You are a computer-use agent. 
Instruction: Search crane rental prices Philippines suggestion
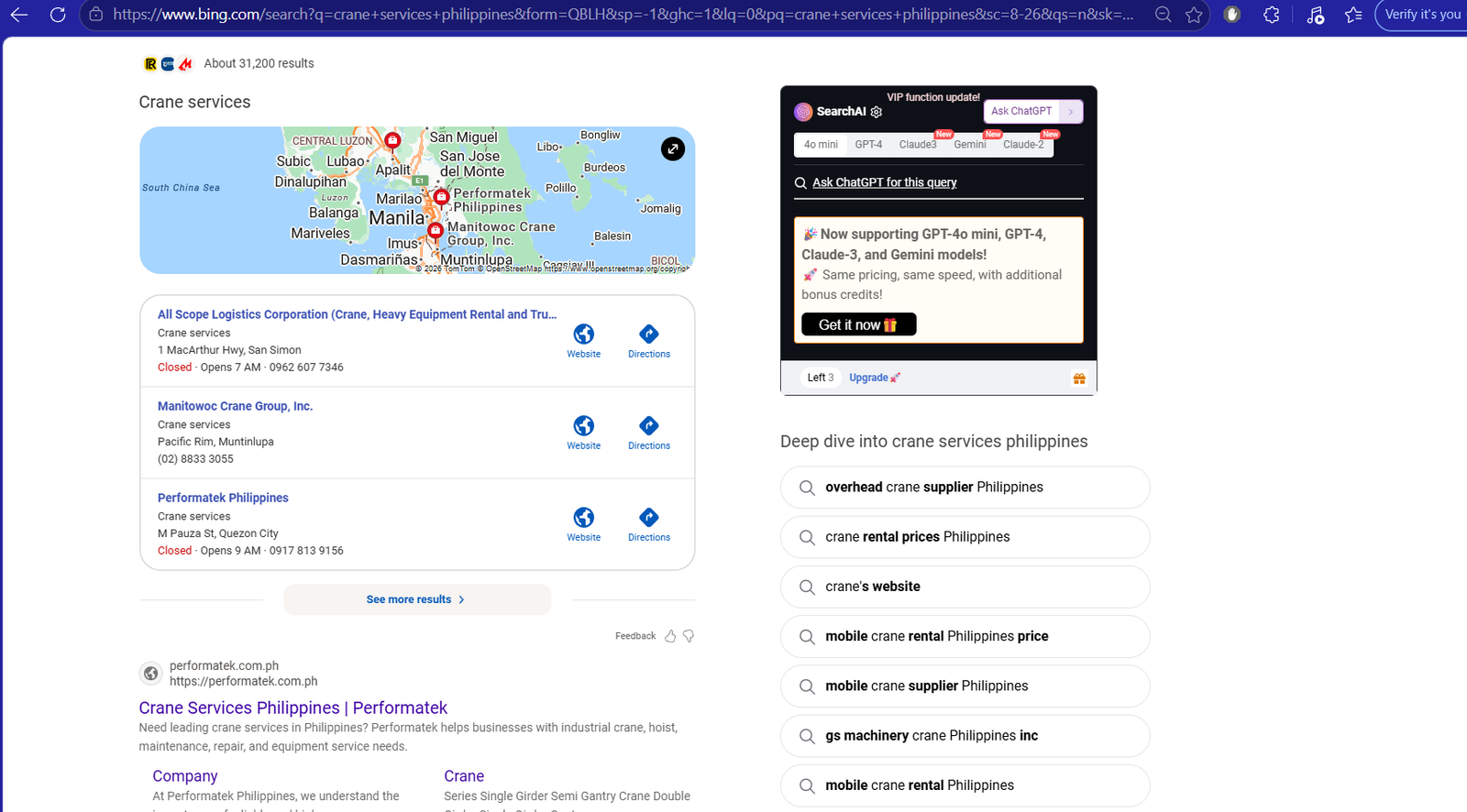(965, 537)
